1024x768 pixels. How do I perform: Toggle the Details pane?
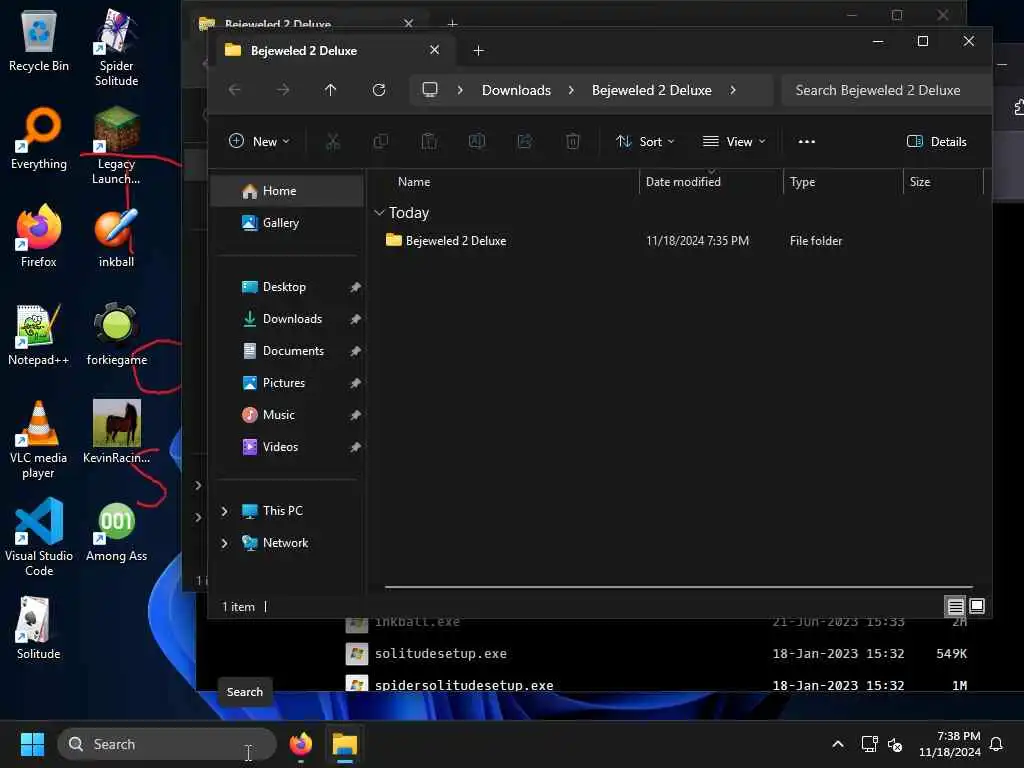pyautogui.click(x=936, y=141)
